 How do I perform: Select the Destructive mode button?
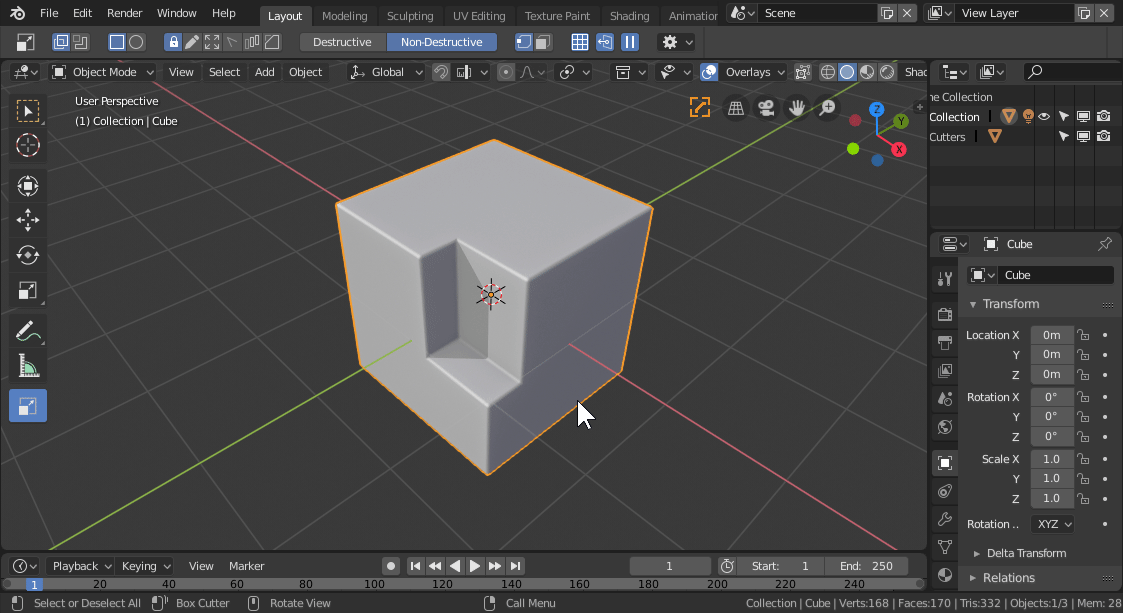[342, 42]
